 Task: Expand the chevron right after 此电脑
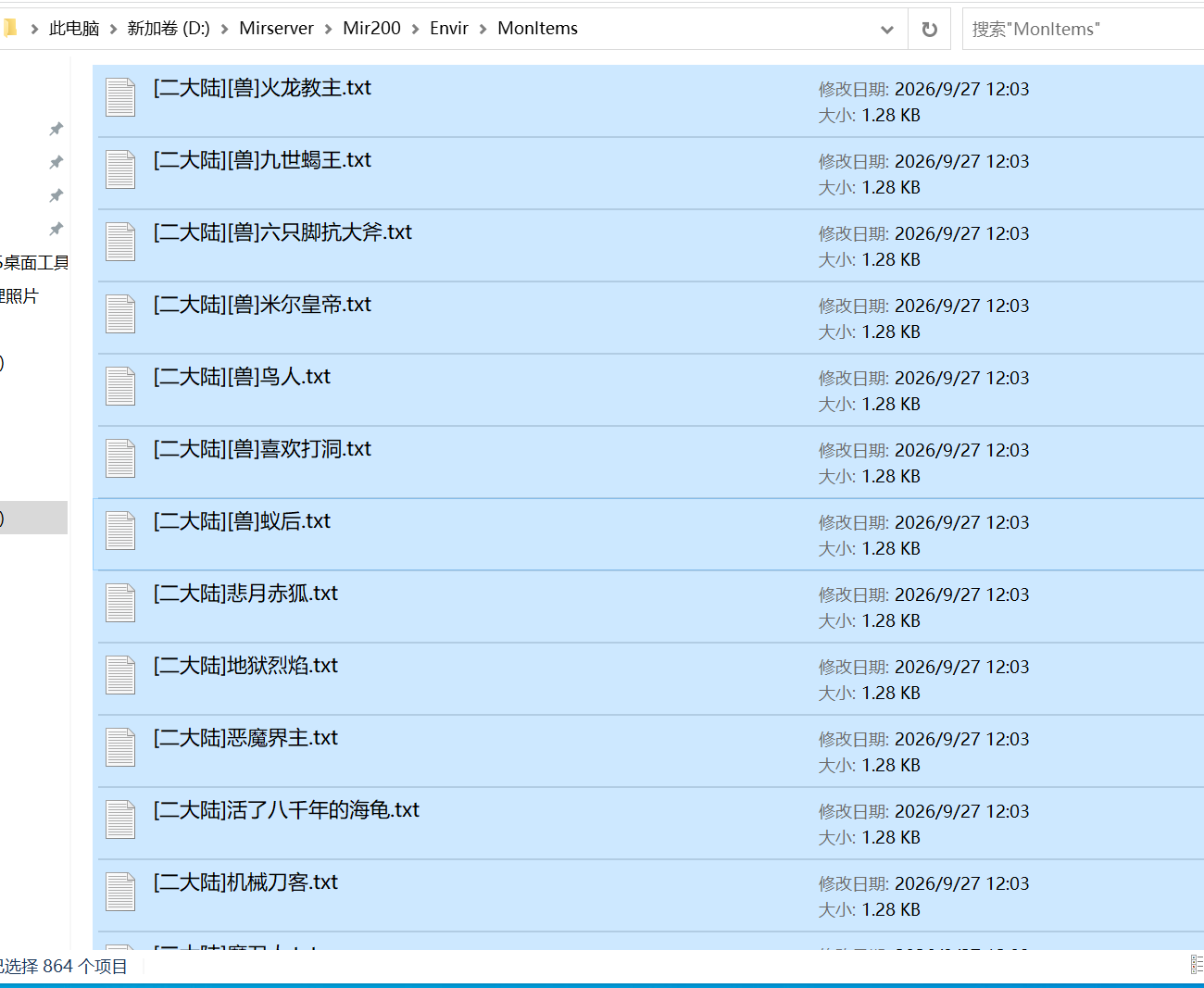[x=113, y=29]
